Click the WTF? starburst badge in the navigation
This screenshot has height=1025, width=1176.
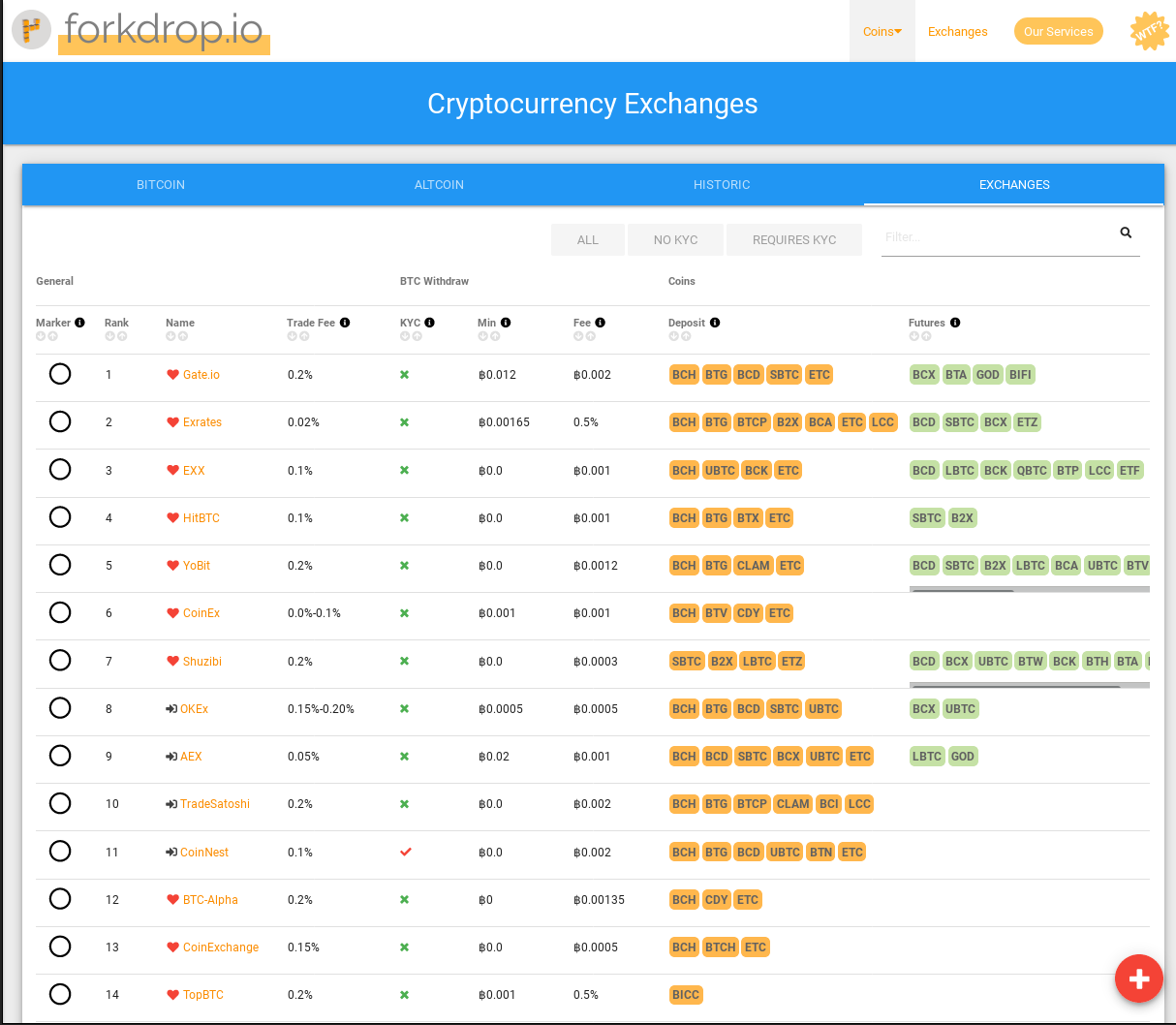pyautogui.click(x=1149, y=31)
